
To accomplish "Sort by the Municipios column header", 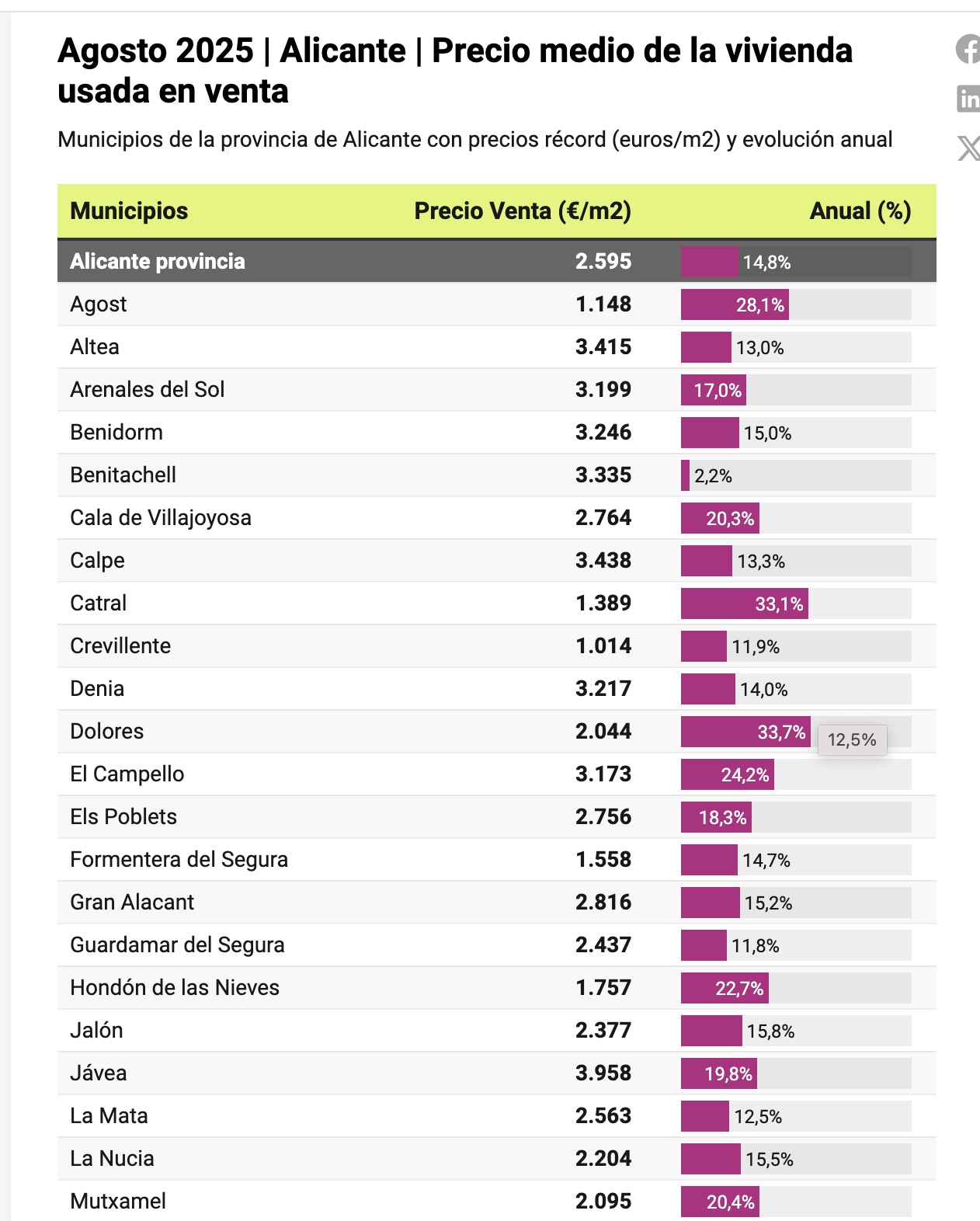I will 129,210.
